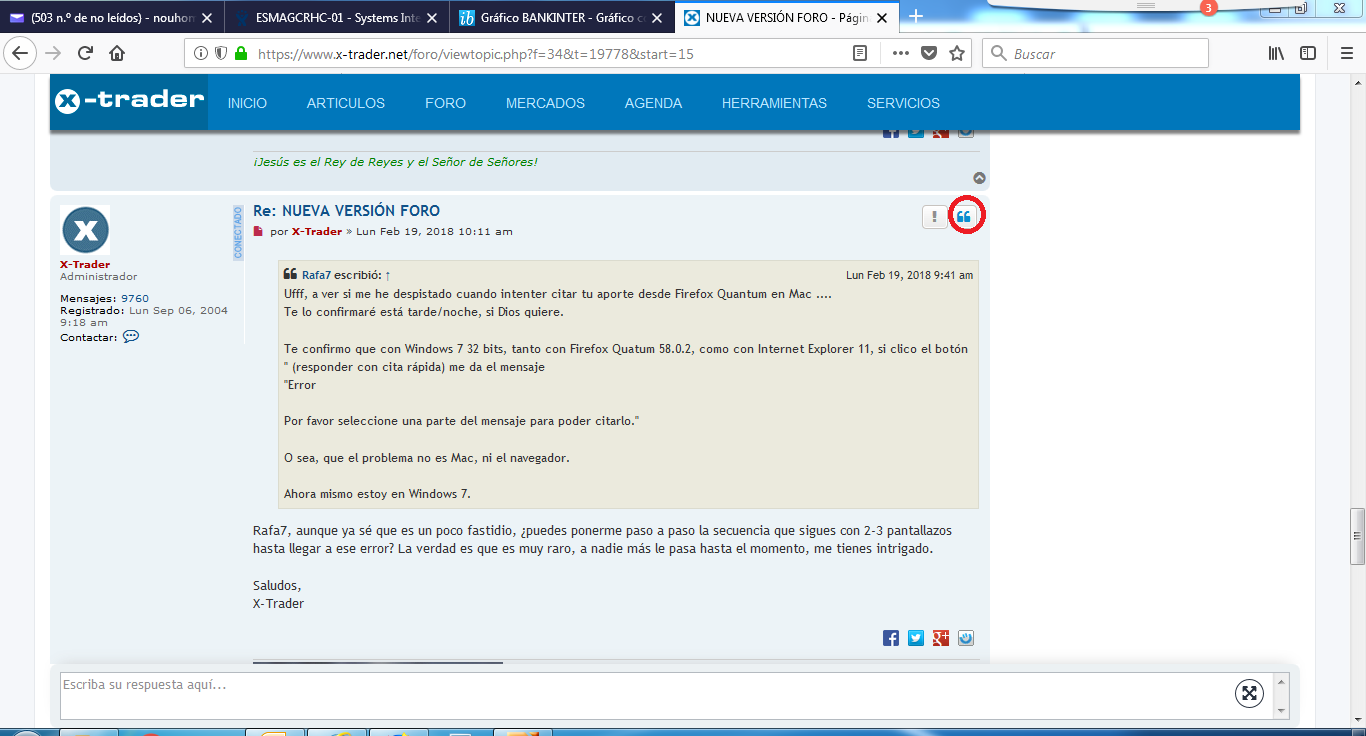This screenshot has height=736, width=1366.
Task: Open SERVICIOS in the site navigation
Action: point(903,103)
